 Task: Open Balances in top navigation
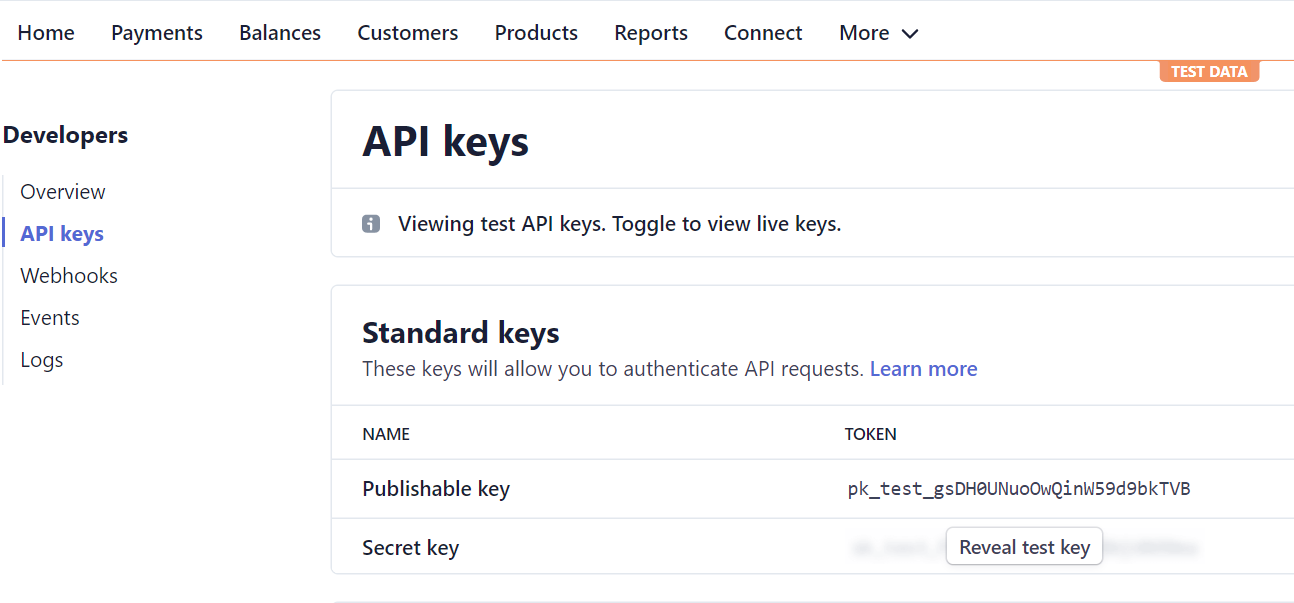pos(280,33)
